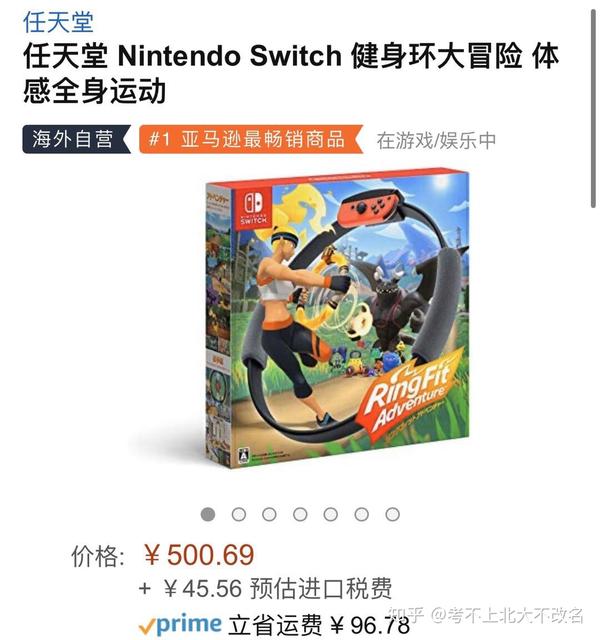This screenshot has height=640, width=600.
Task: Select the second image carousel dot
Action: 239,514
